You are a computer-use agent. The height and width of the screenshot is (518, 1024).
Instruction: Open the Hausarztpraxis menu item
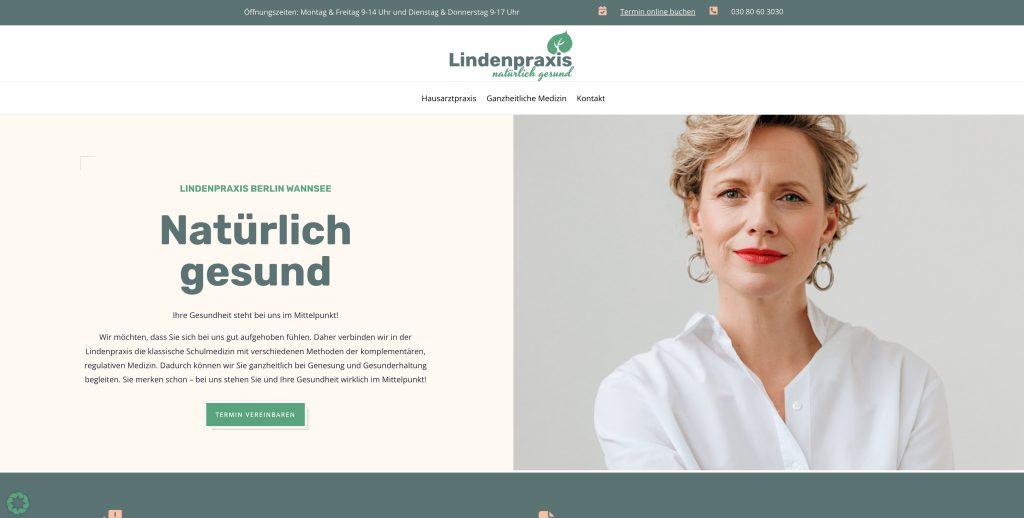pos(449,99)
